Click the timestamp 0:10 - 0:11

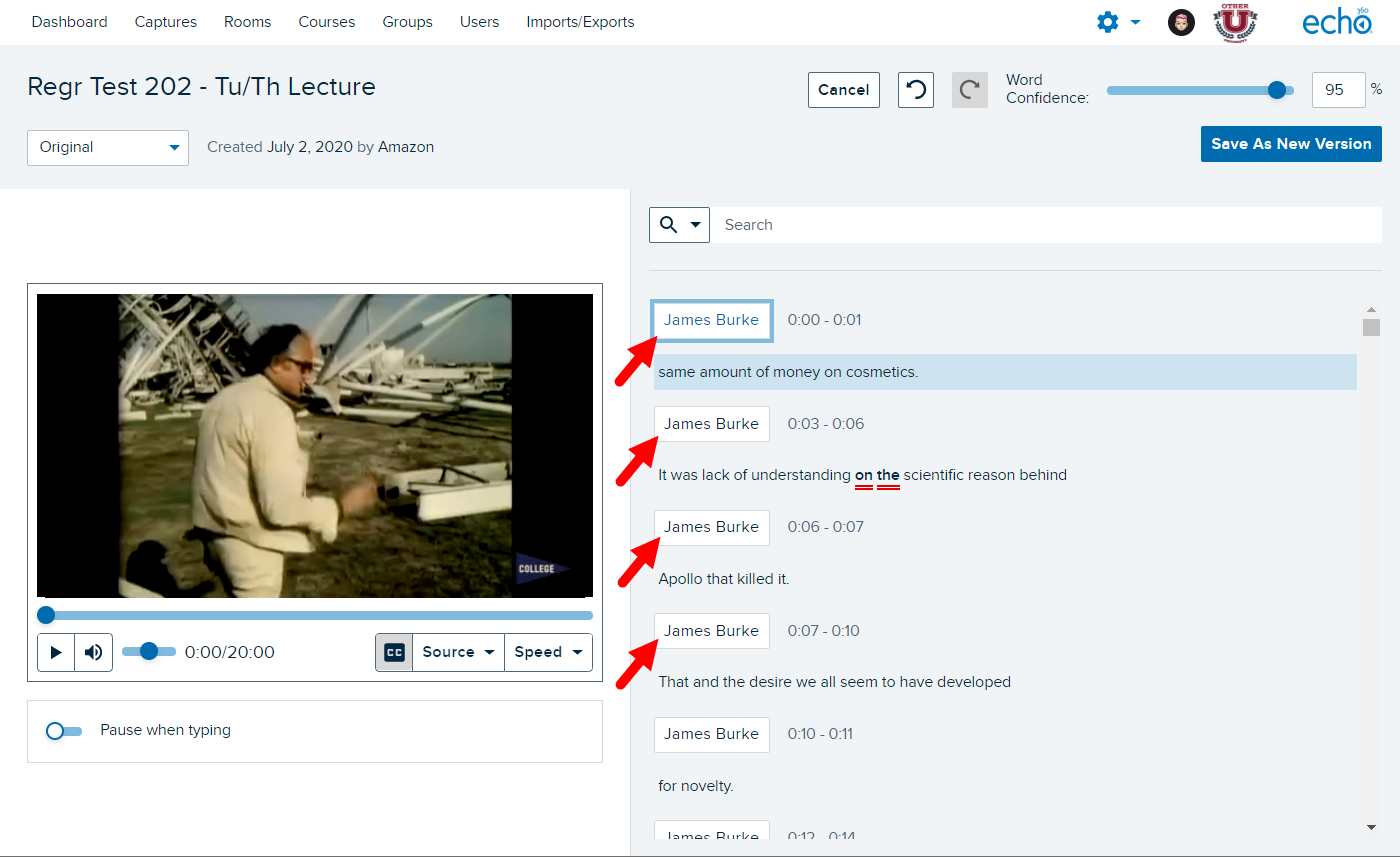point(820,734)
